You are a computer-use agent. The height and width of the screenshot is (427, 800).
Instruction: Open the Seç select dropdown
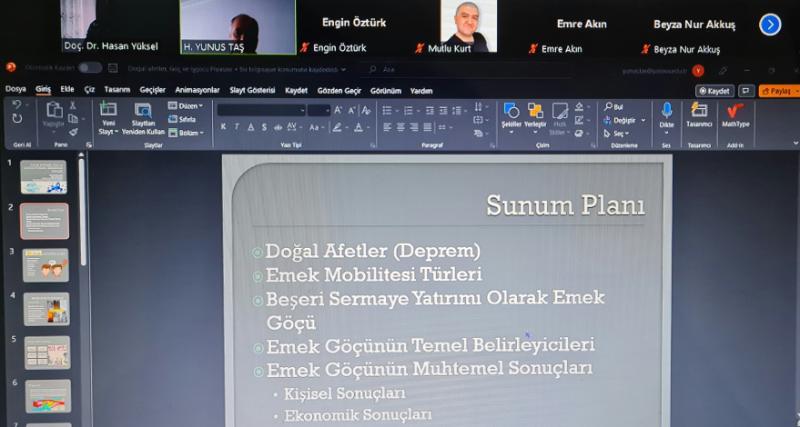click(x=616, y=134)
